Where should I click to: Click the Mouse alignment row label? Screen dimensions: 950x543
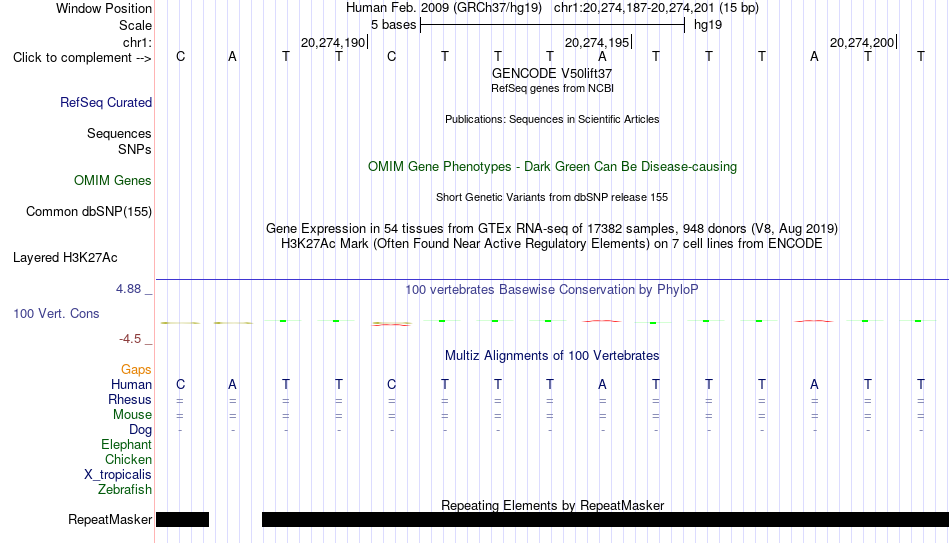click(133, 415)
